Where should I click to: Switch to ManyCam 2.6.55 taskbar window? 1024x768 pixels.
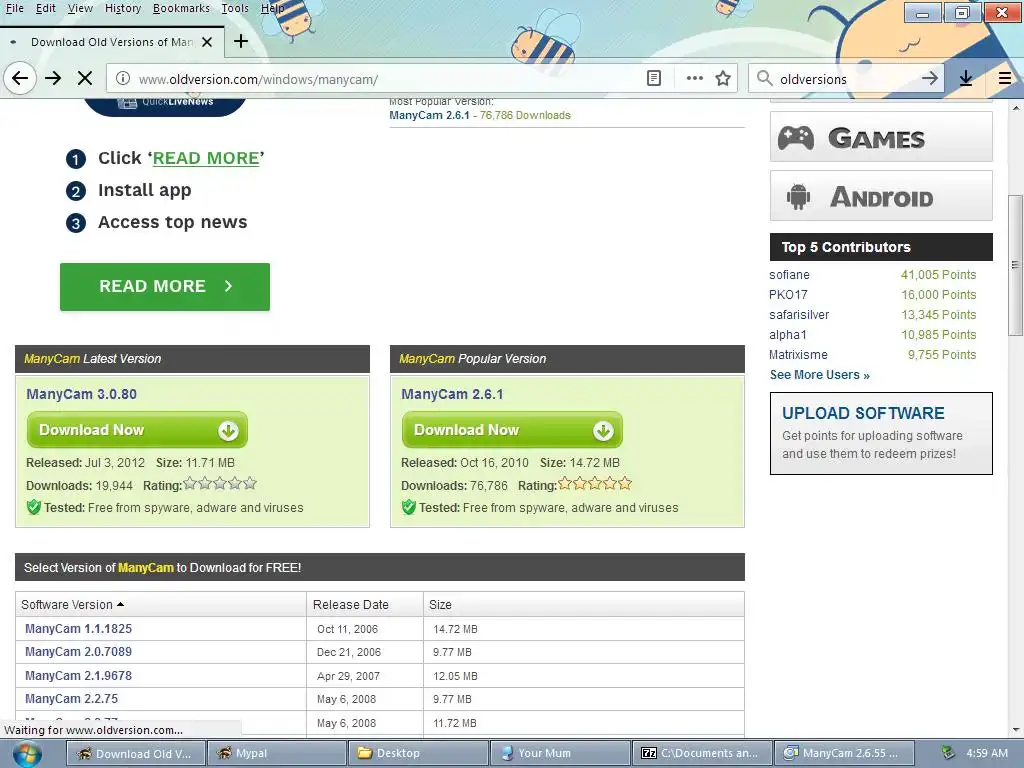point(843,753)
